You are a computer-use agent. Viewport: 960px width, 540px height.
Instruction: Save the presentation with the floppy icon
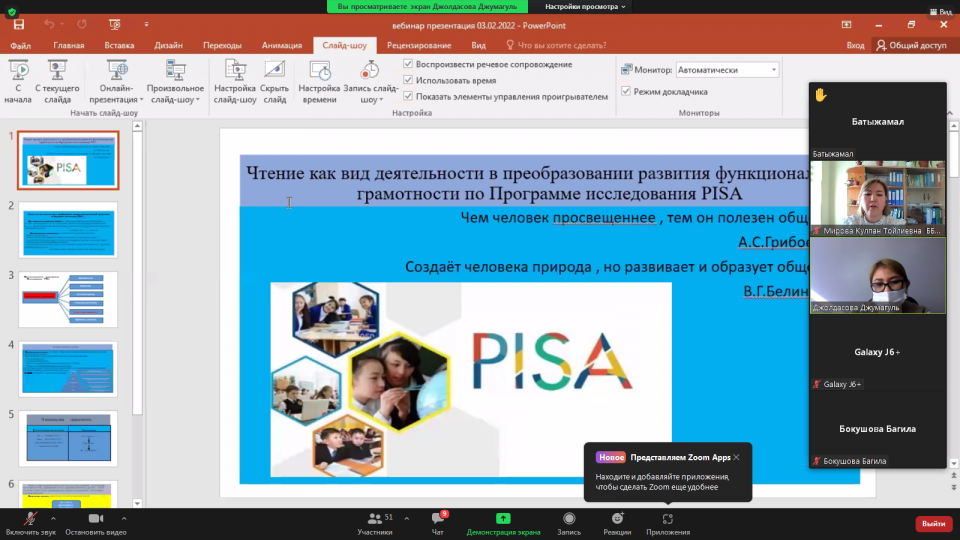pyautogui.click(x=19, y=24)
